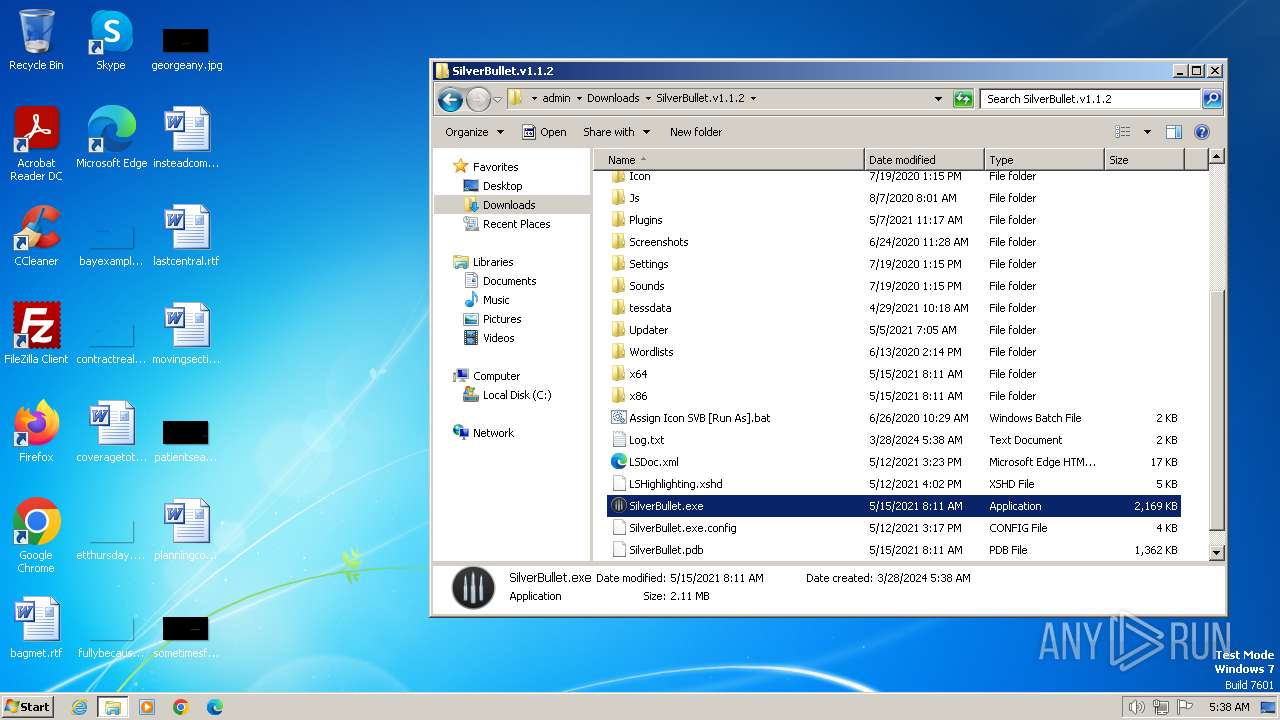Select the Wordlists folder
The width and height of the screenshot is (1280, 720).
[x=893, y=352]
